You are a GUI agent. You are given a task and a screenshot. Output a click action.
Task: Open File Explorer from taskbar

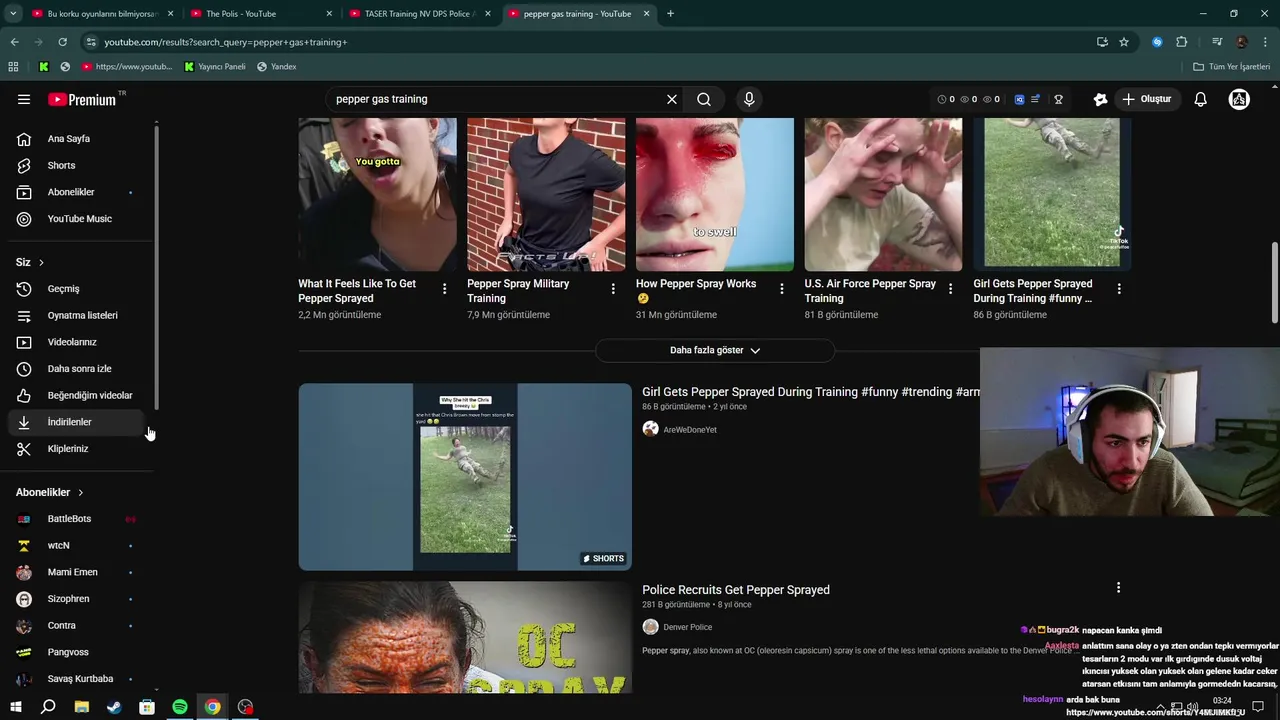(x=82, y=707)
